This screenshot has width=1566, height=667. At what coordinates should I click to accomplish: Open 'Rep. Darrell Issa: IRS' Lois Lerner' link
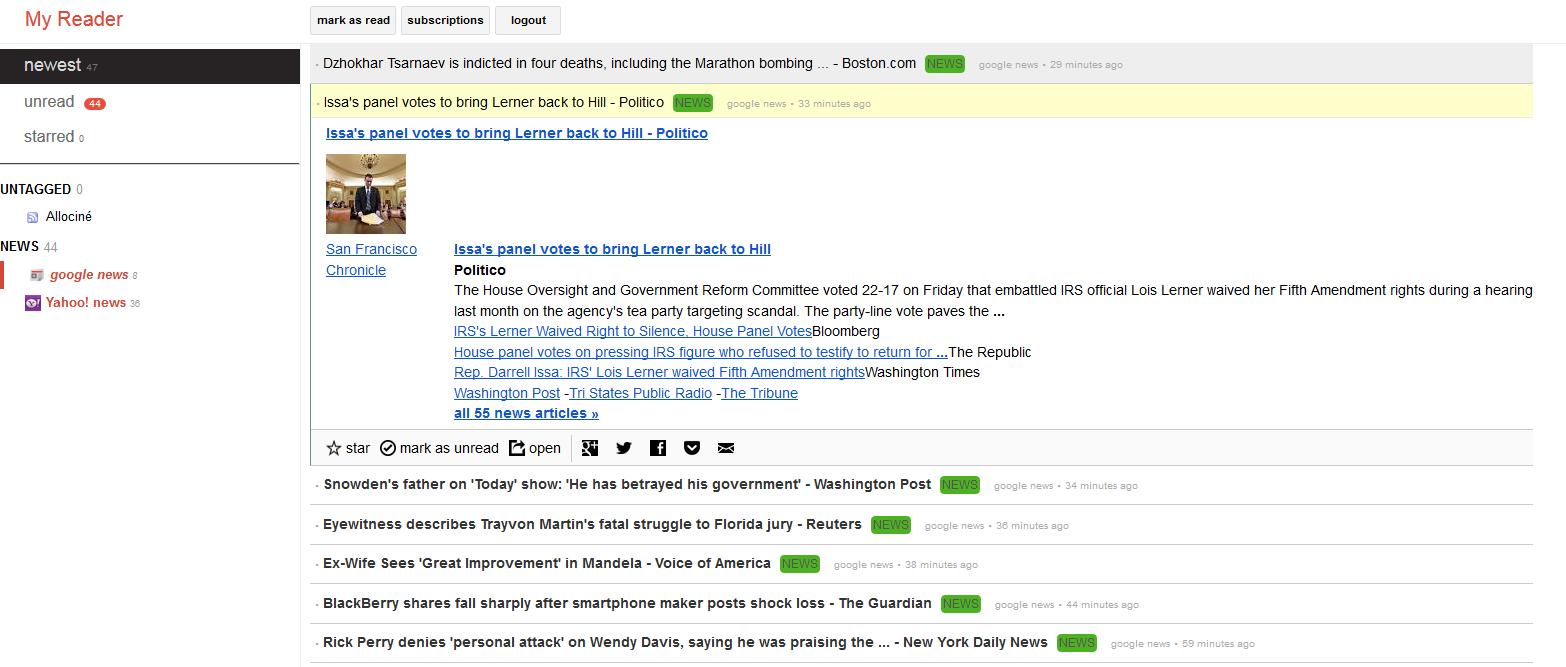point(659,372)
